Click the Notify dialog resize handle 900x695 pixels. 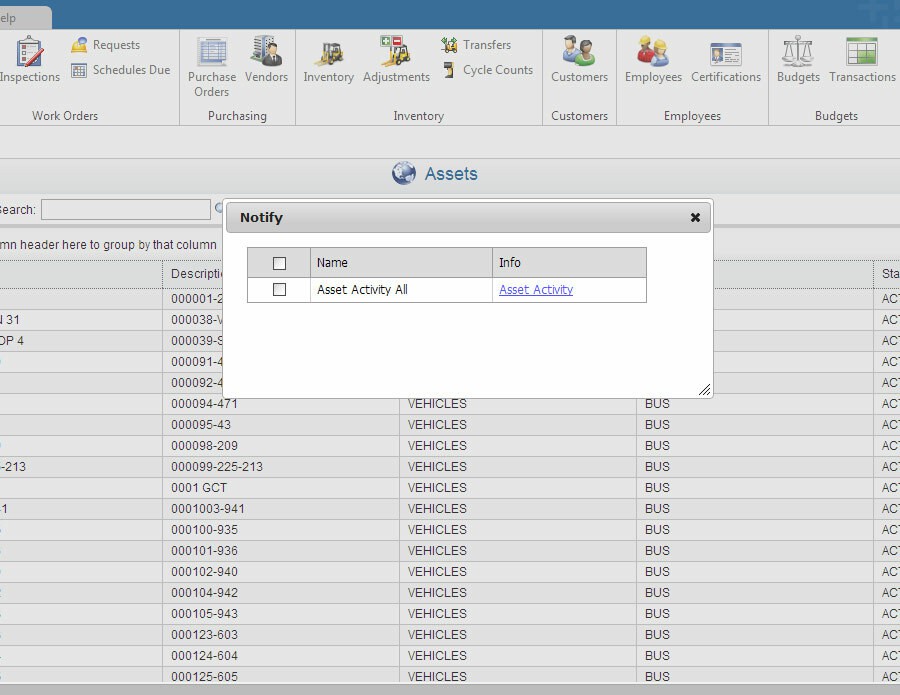pos(705,390)
